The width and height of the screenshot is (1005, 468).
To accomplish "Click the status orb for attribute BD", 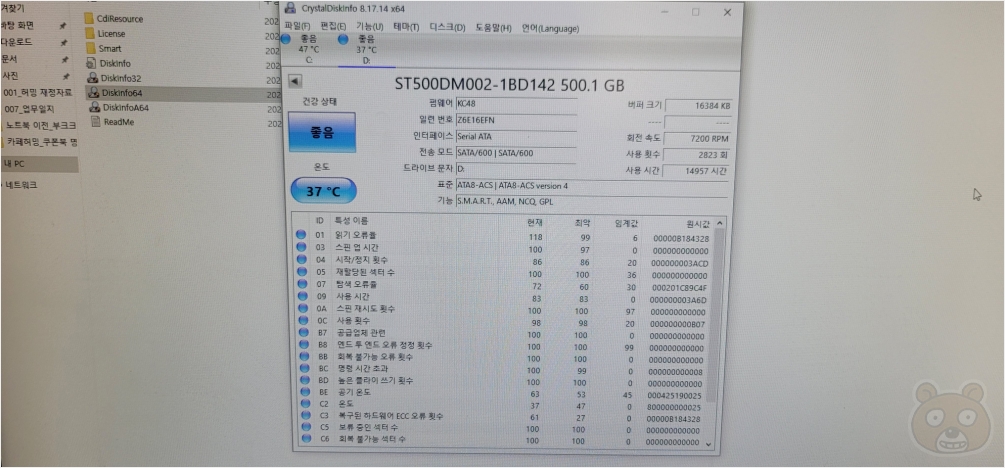I will tap(303, 380).
